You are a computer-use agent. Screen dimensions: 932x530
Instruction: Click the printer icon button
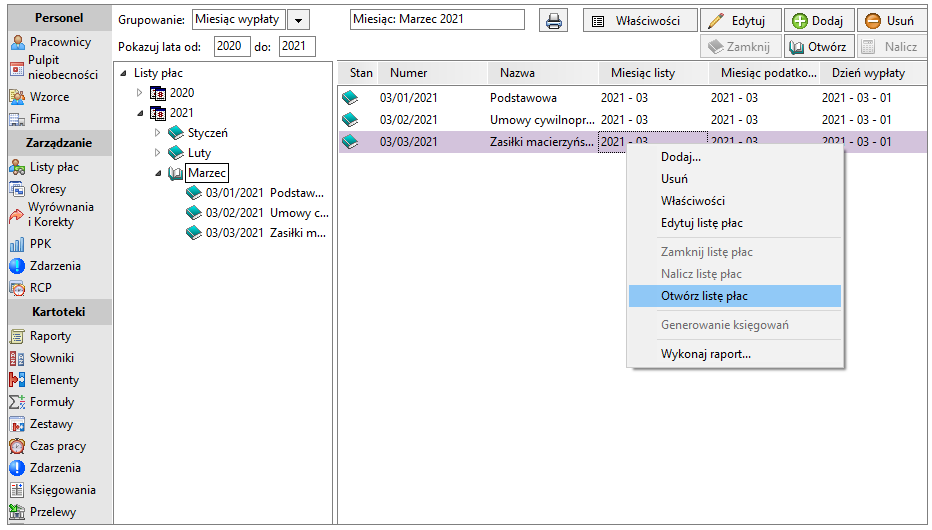coord(553,21)
